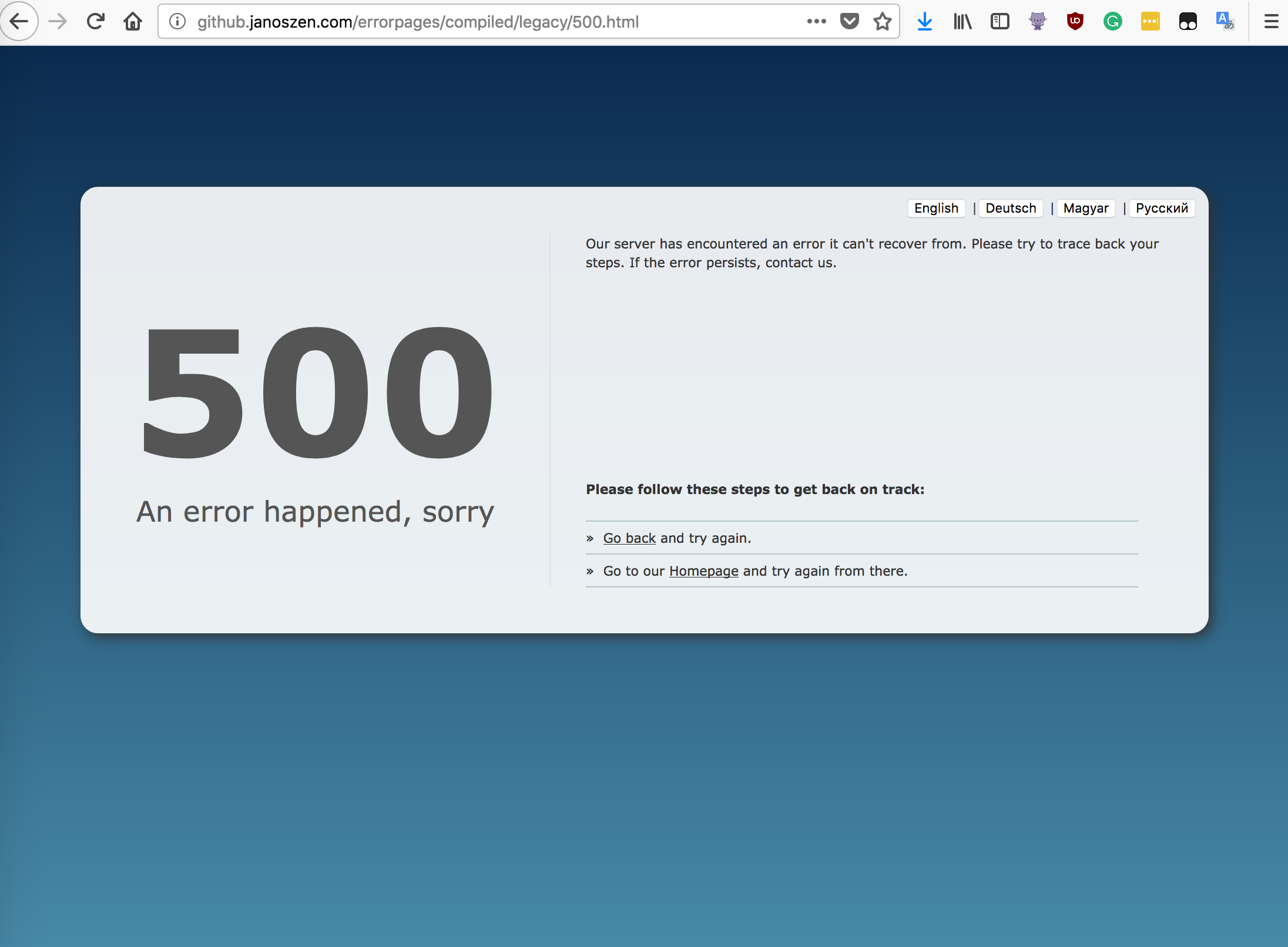Screen dimensions: 1288x947
Task: Save page to Pocket
Action: 849,22
